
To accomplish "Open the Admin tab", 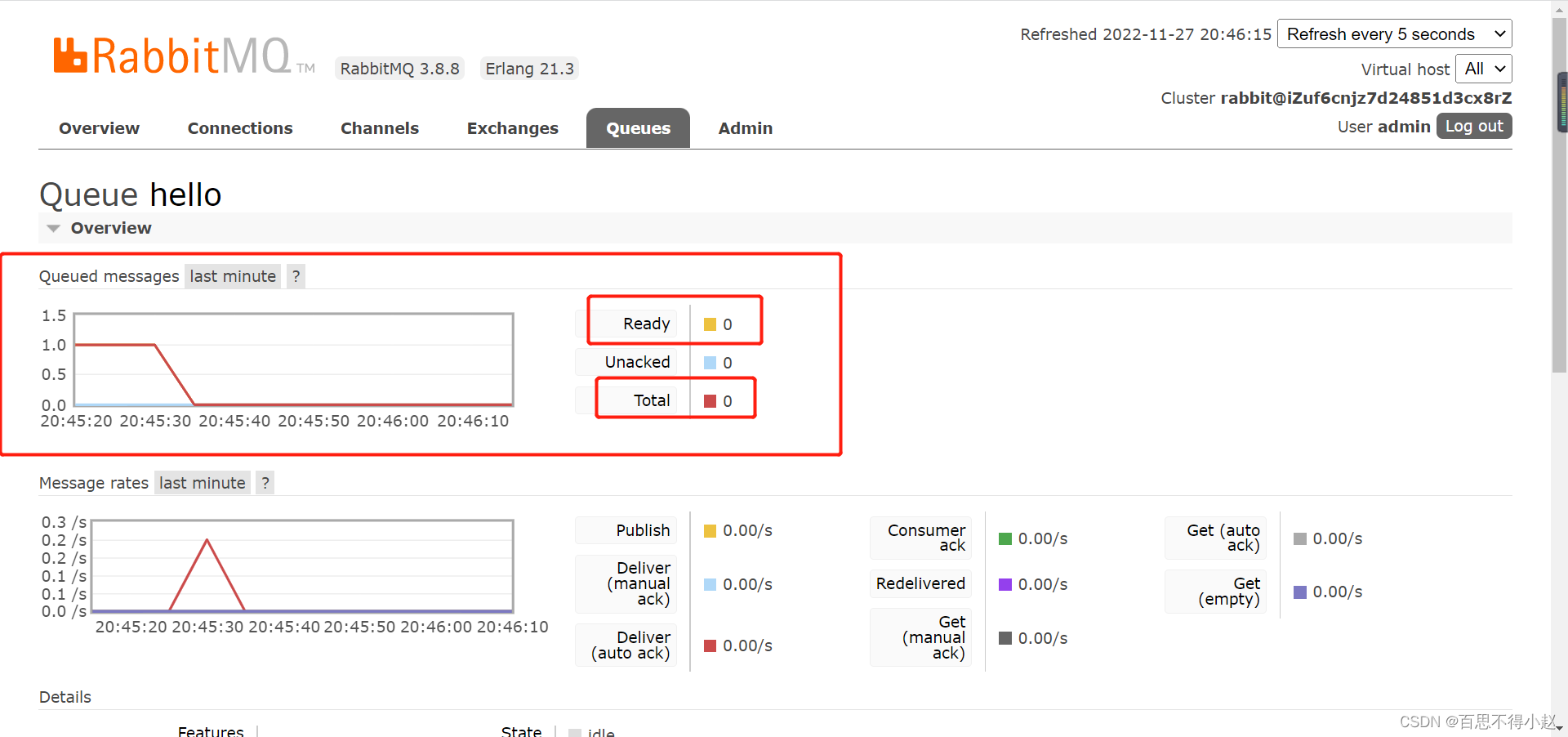I will click(x=746, y=128).
